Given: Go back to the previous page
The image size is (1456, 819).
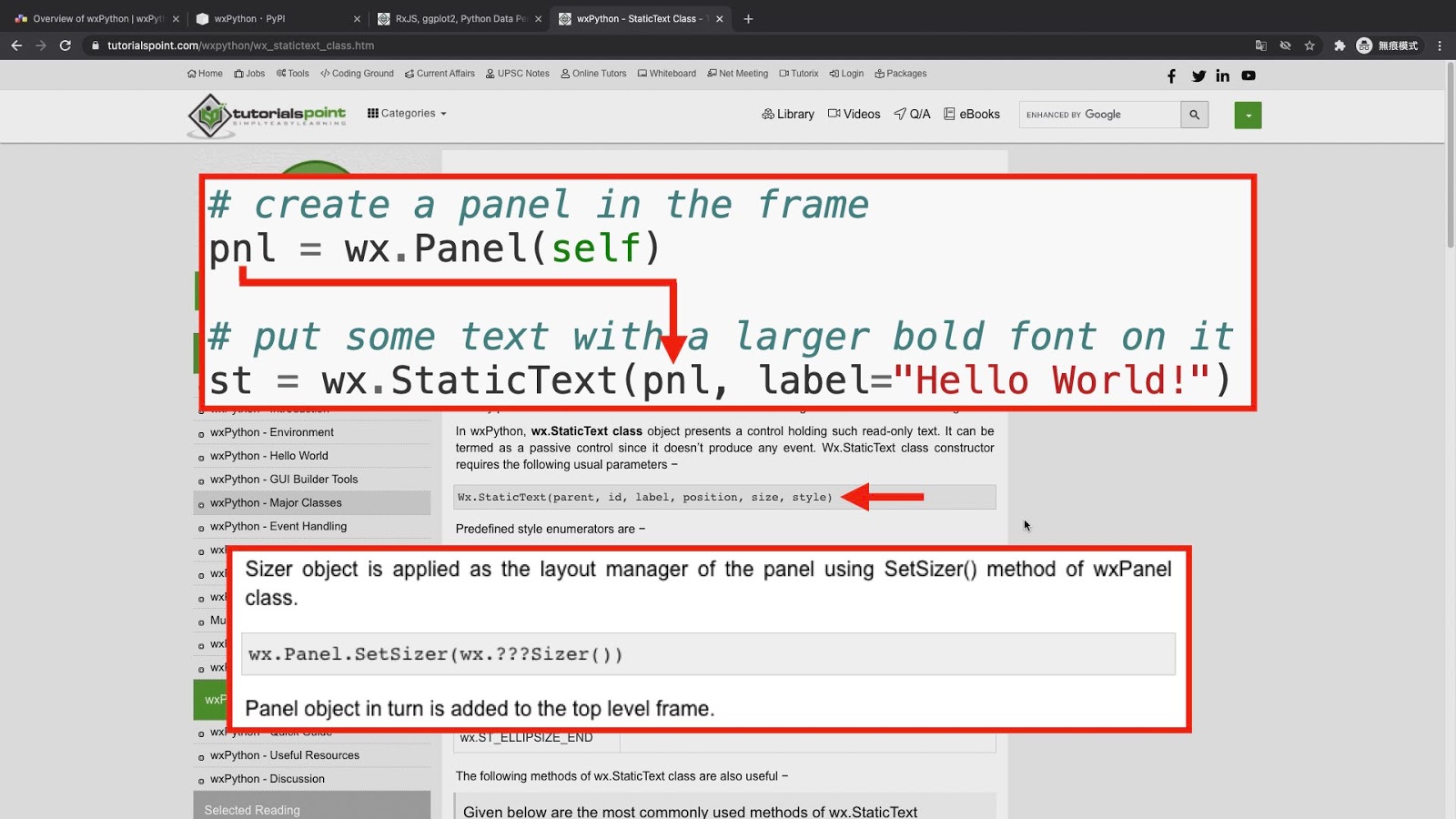Looking at the screenshot, I should (x=16, y=45).
